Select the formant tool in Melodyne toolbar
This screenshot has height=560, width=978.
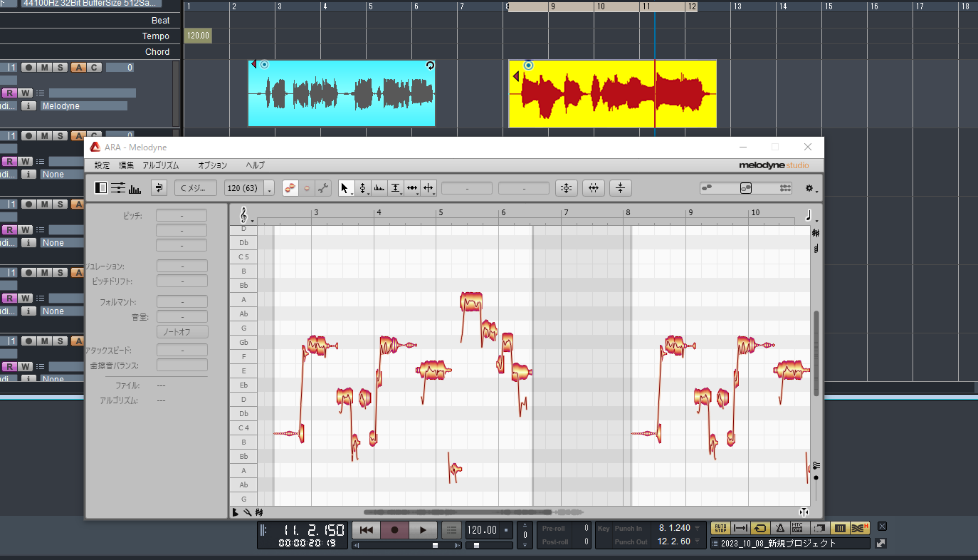[x=380, y=188]
